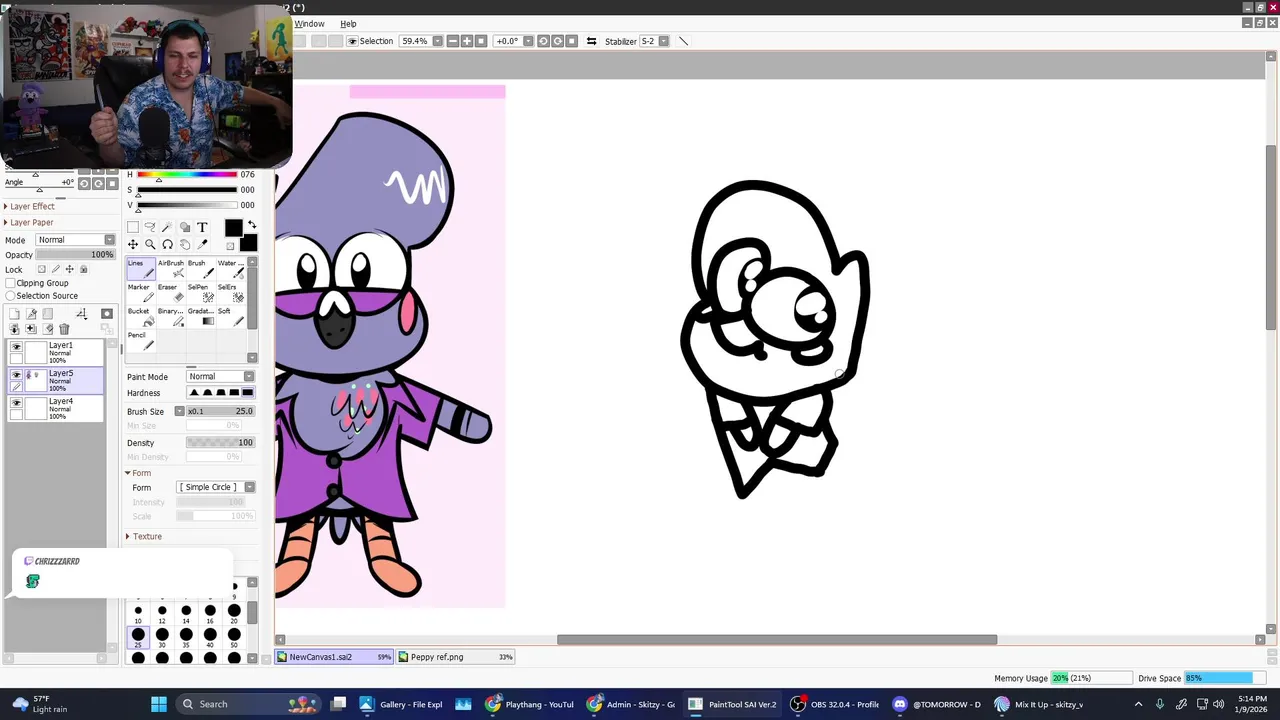Screen dimensions: 1280x720
Task: Hide Layer5 via its eye icon
Action: pos(16,375)
